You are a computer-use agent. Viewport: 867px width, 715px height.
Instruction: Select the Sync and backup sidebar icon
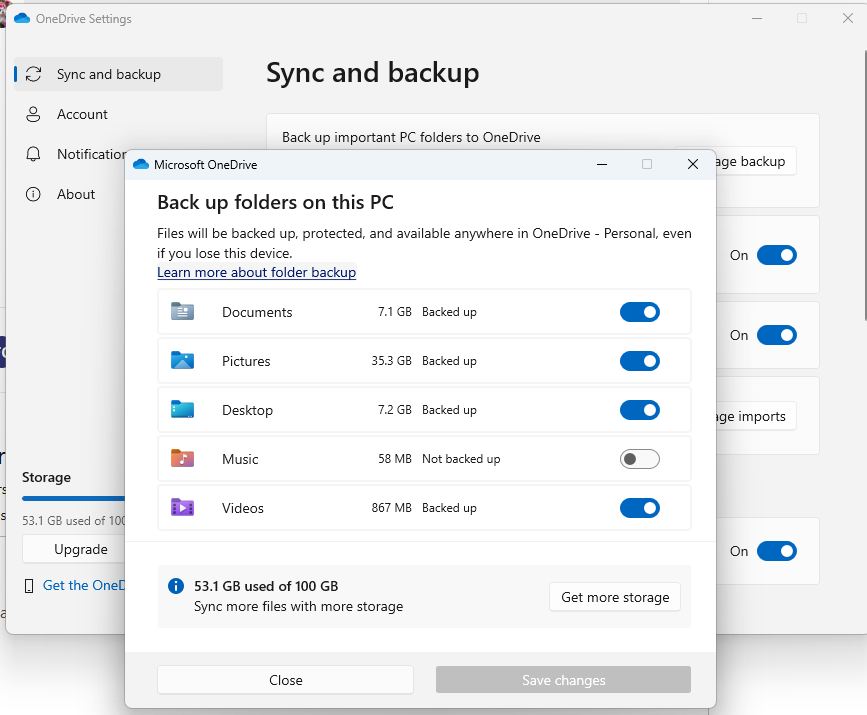(x=33, y=74)
